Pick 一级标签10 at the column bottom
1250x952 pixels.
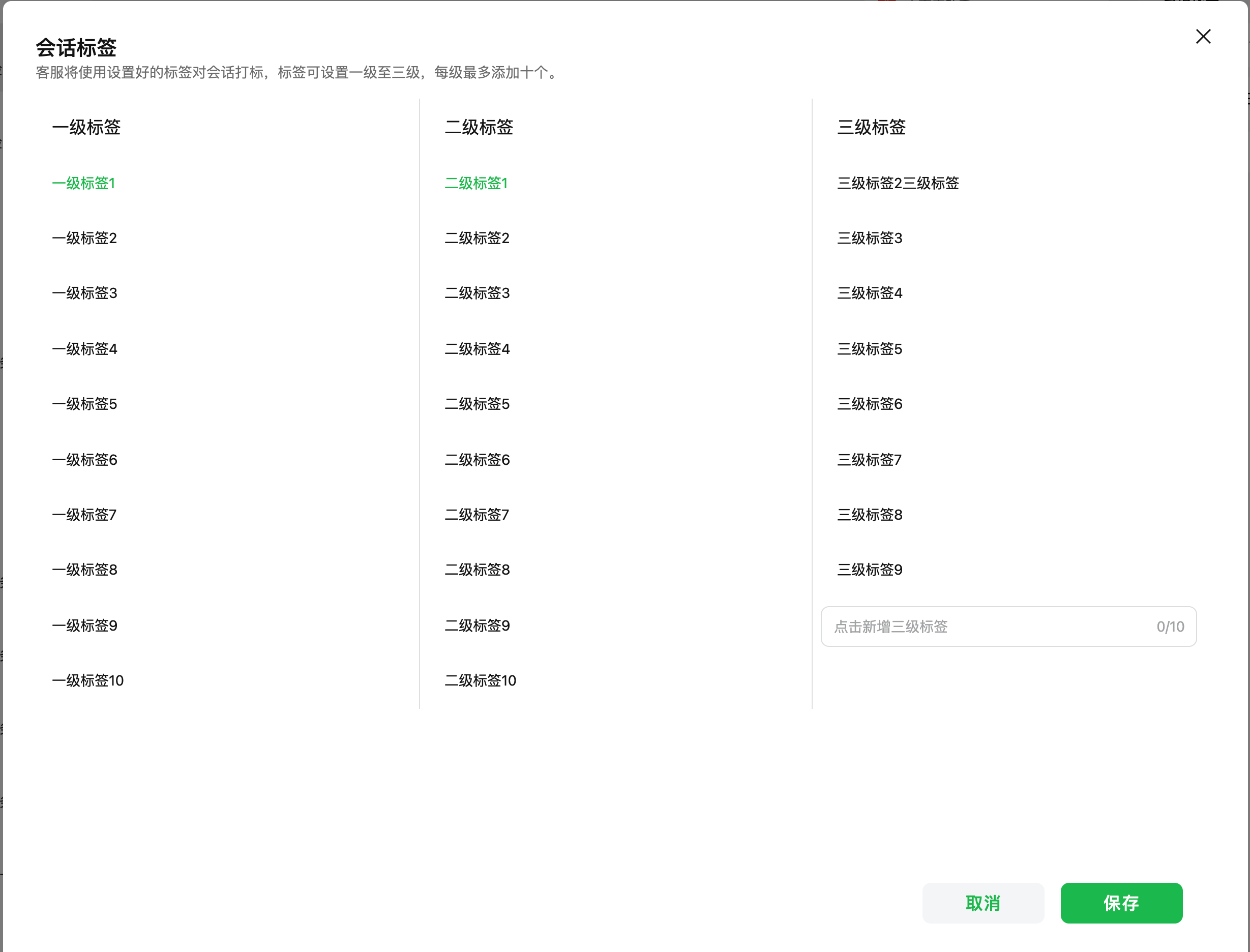[88, 680]
